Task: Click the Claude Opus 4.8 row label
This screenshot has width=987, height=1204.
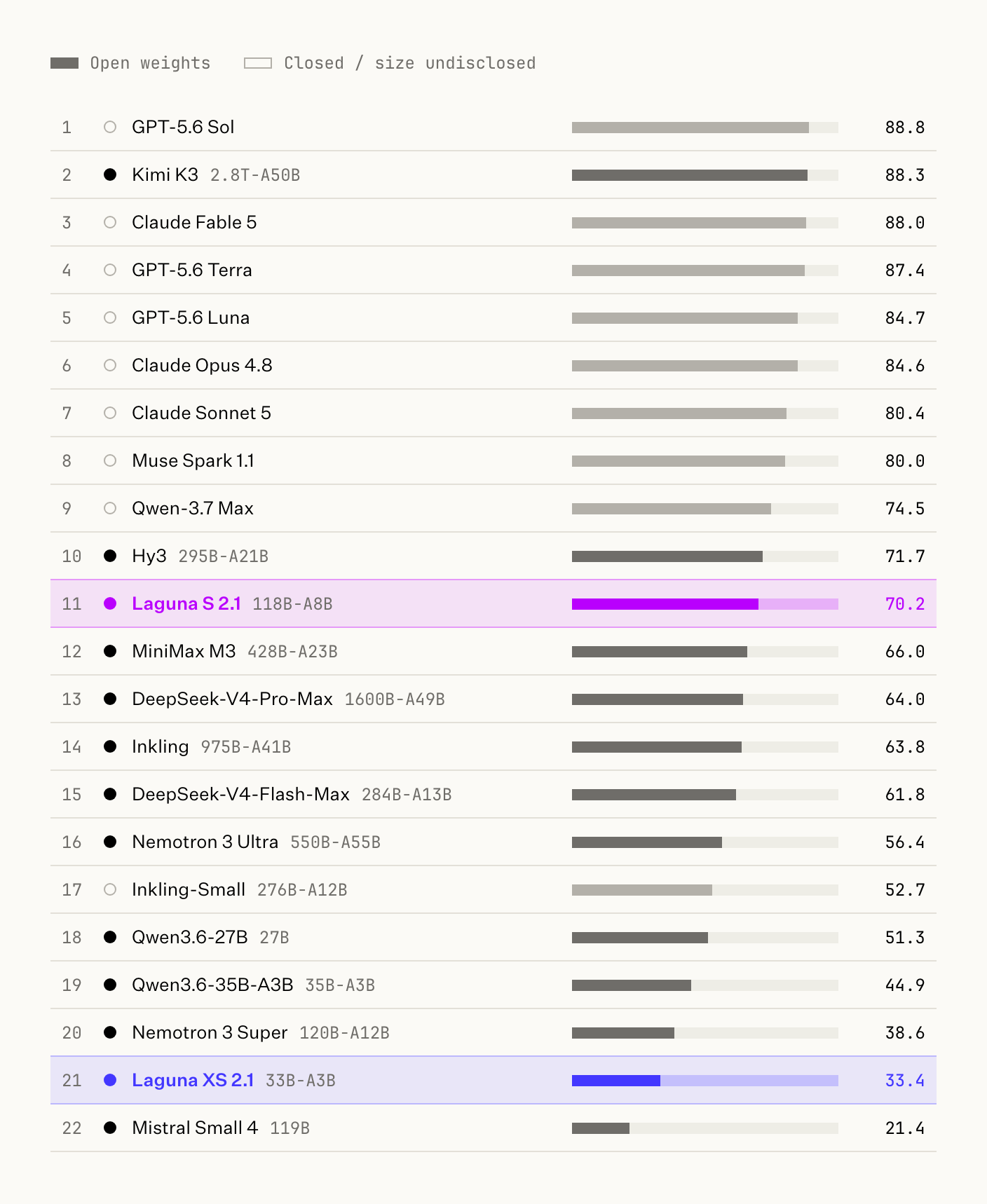Action: click(202, 365)
